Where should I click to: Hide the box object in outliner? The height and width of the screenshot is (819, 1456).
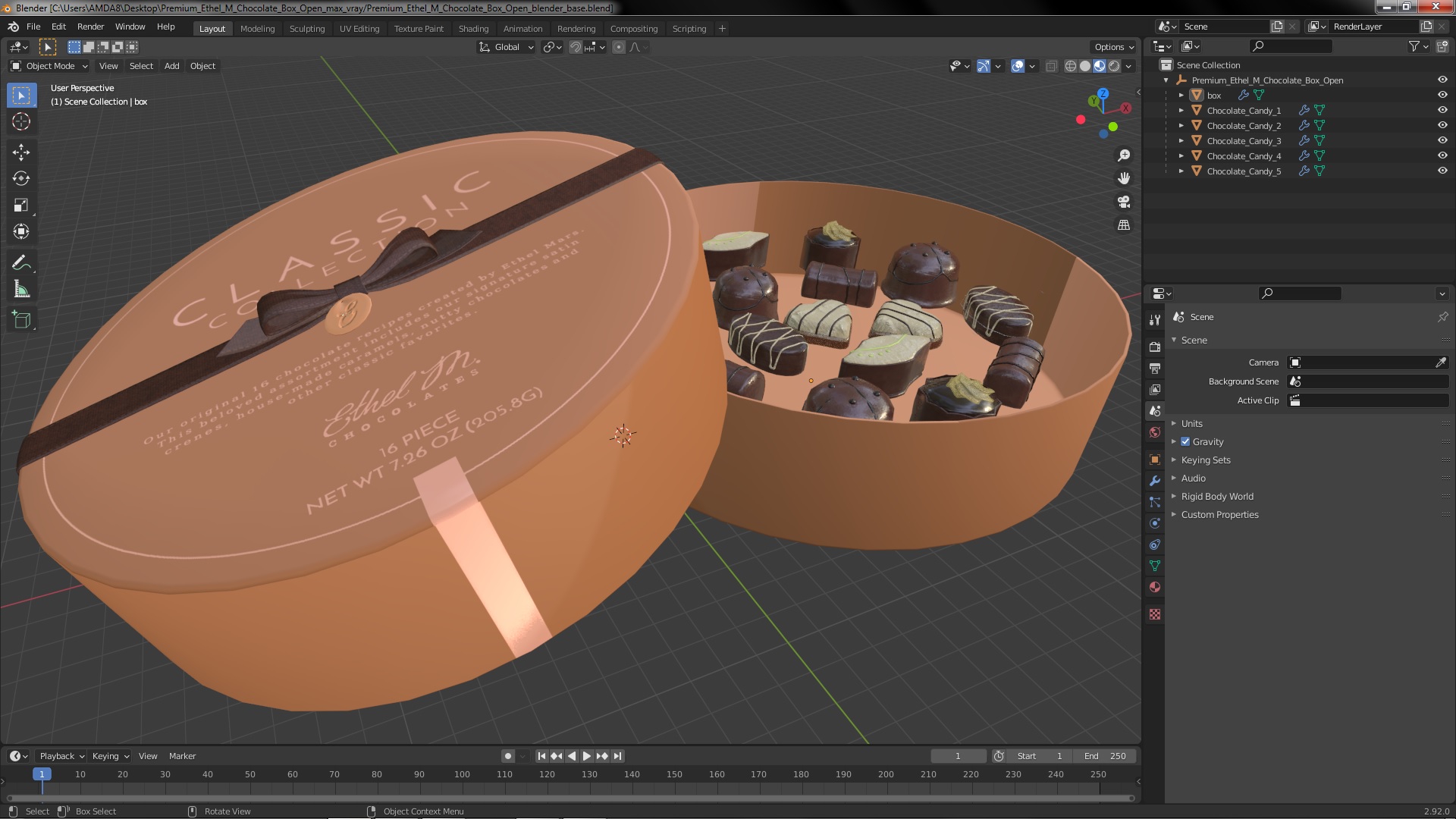(1442, 95)
